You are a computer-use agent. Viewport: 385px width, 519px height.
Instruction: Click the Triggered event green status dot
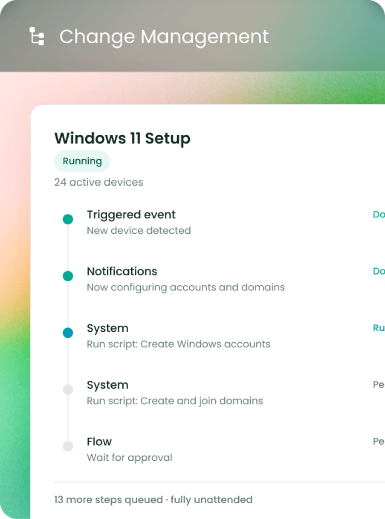[68, 219]
